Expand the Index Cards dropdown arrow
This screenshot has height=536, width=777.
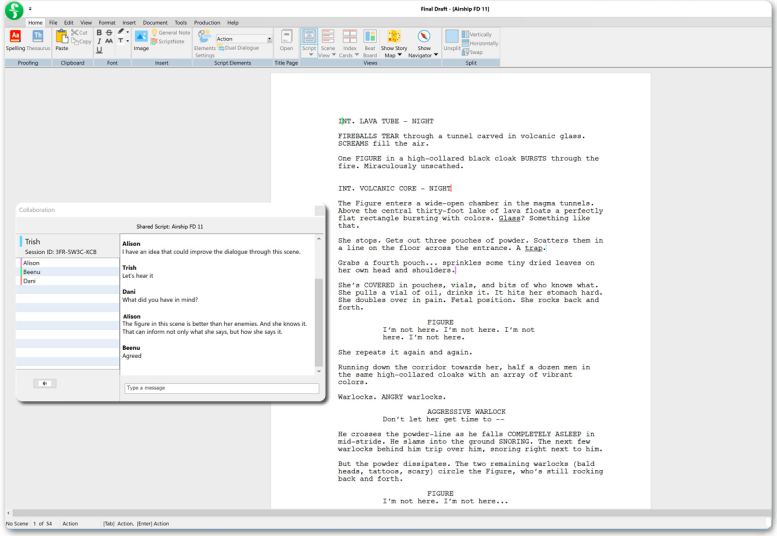pyautogui.click(x=356, y=55)
